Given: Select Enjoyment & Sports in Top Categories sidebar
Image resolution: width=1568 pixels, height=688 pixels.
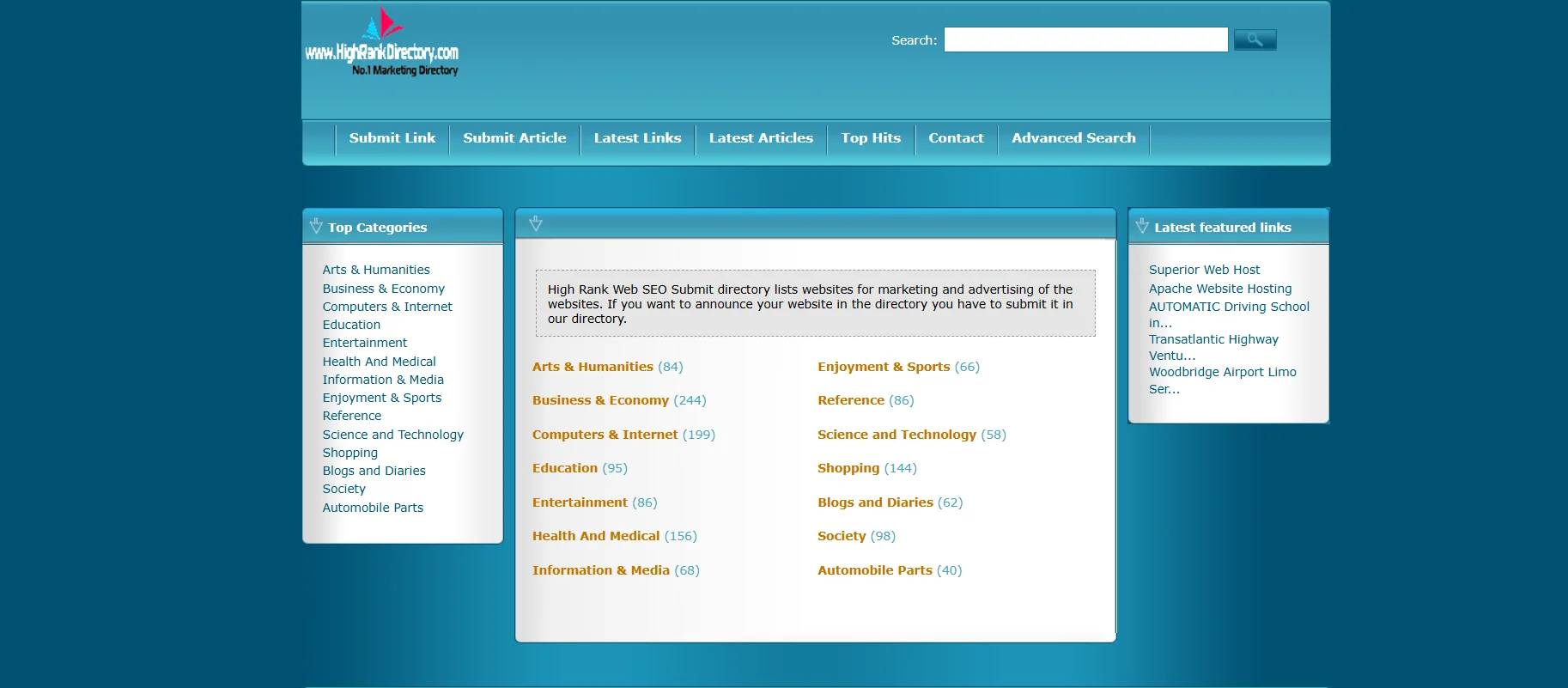Looking at the screenshot, I should (x=382, y=398).
